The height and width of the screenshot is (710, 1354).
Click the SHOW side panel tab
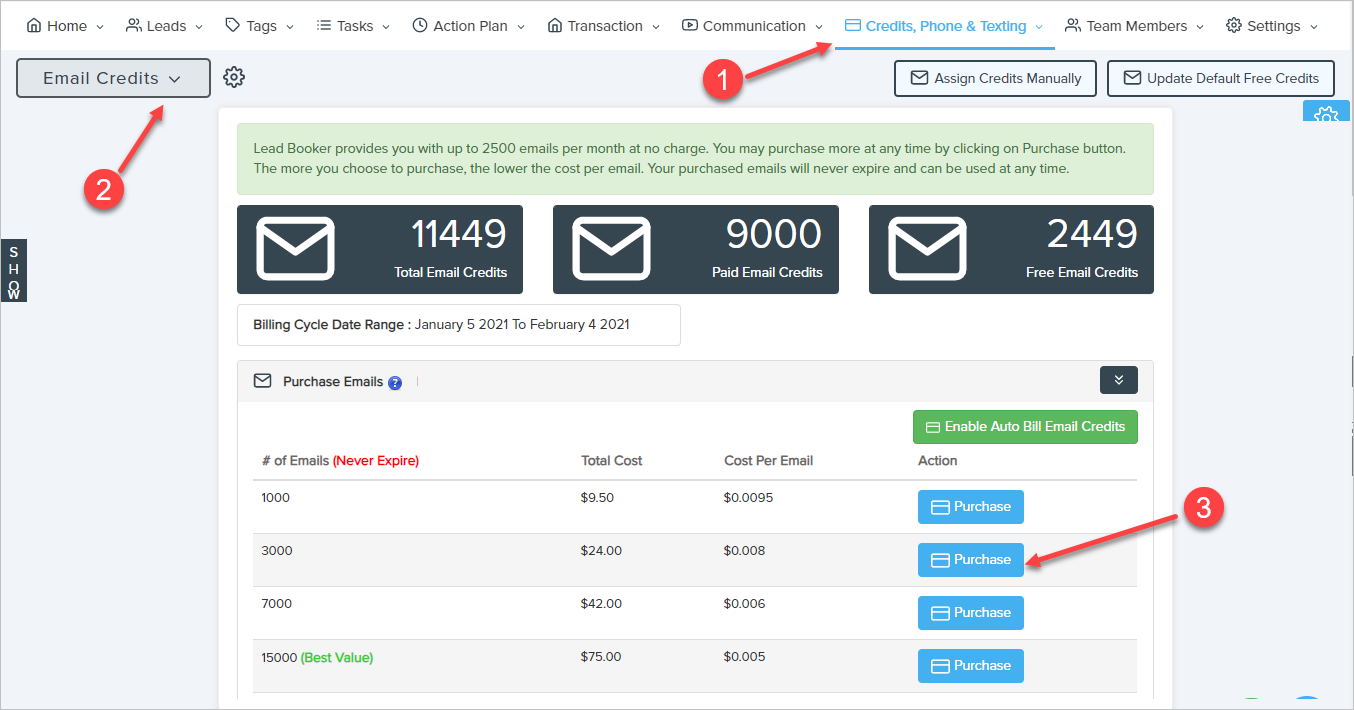(x=14, y=271)
